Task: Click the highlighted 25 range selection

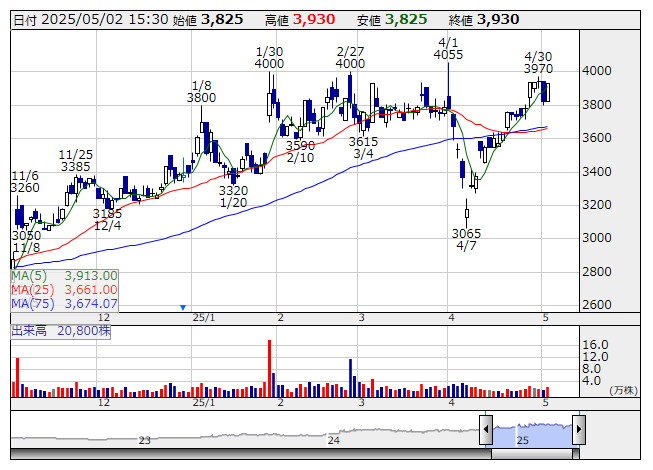Action: coord(532,432)
